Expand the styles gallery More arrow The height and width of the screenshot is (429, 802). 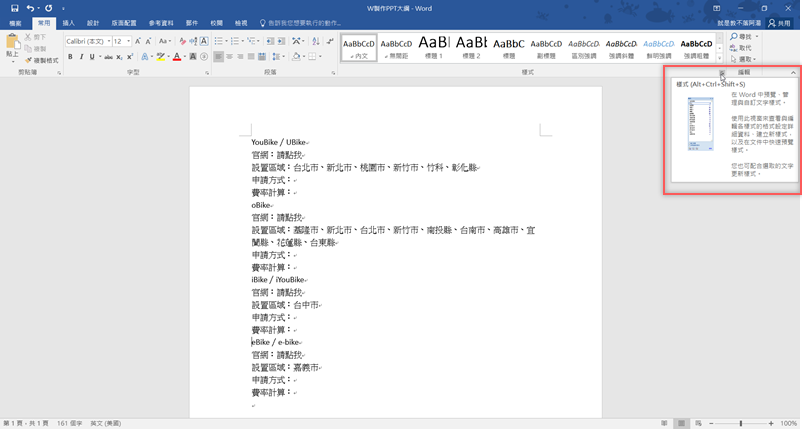click(720, 59)
